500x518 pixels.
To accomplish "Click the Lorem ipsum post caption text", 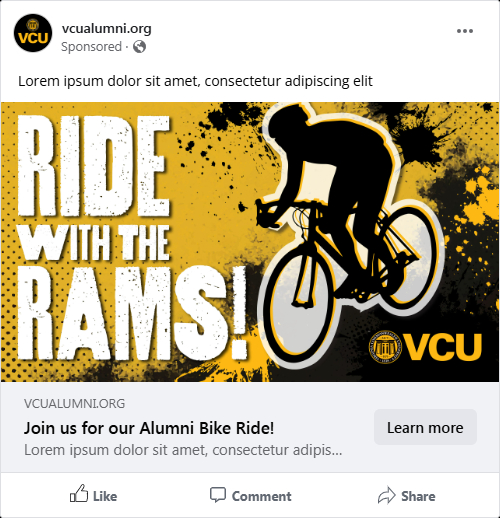I will click(195, 81).
